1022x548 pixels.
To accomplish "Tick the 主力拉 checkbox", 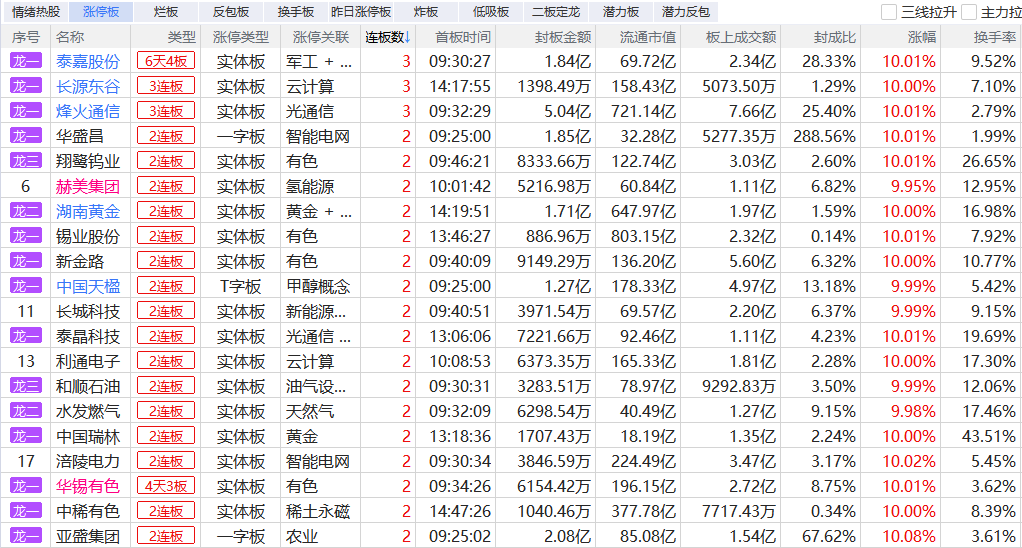I will tap(969, 12).
